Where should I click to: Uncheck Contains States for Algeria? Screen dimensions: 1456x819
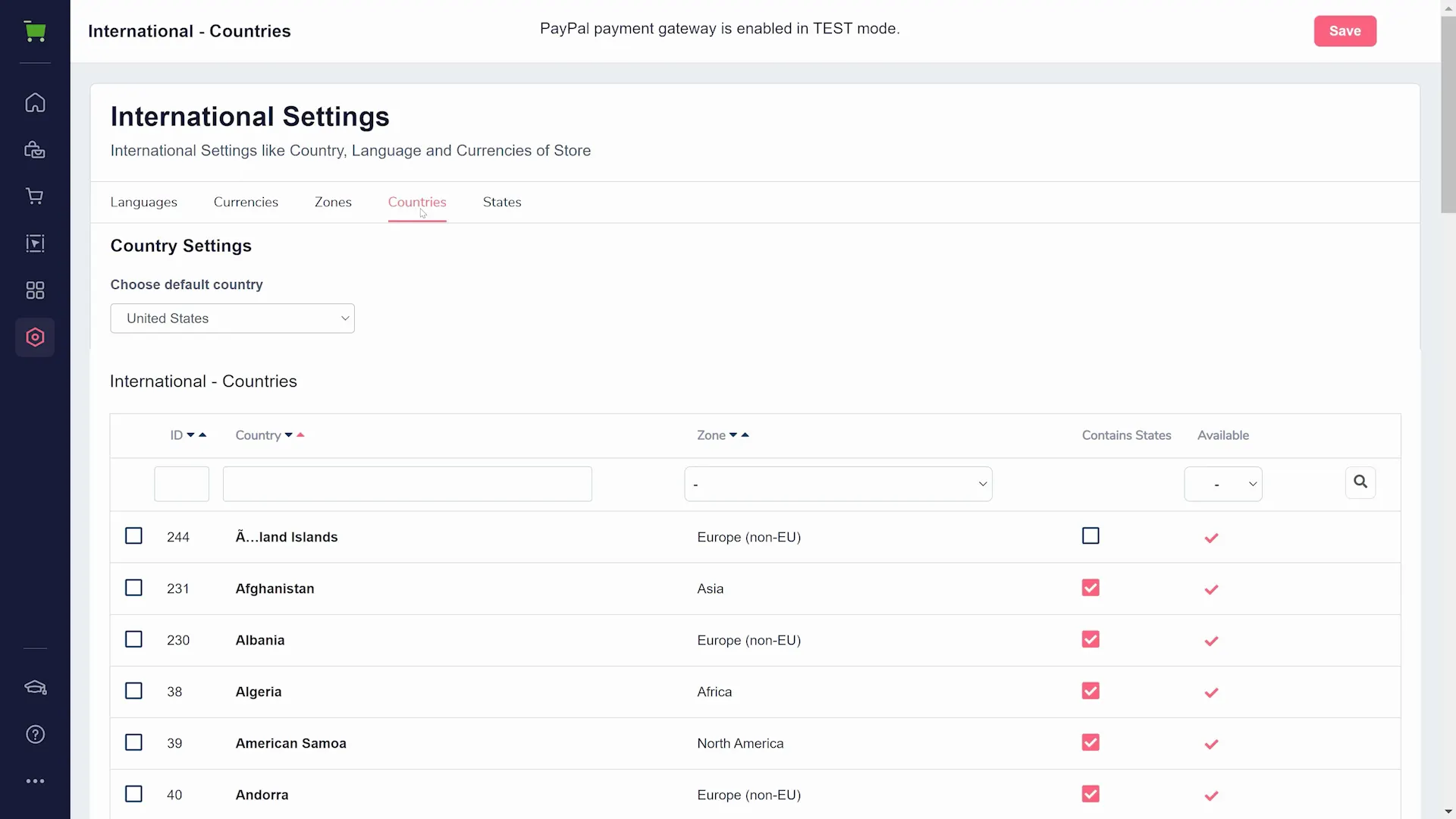[1090, 691]
